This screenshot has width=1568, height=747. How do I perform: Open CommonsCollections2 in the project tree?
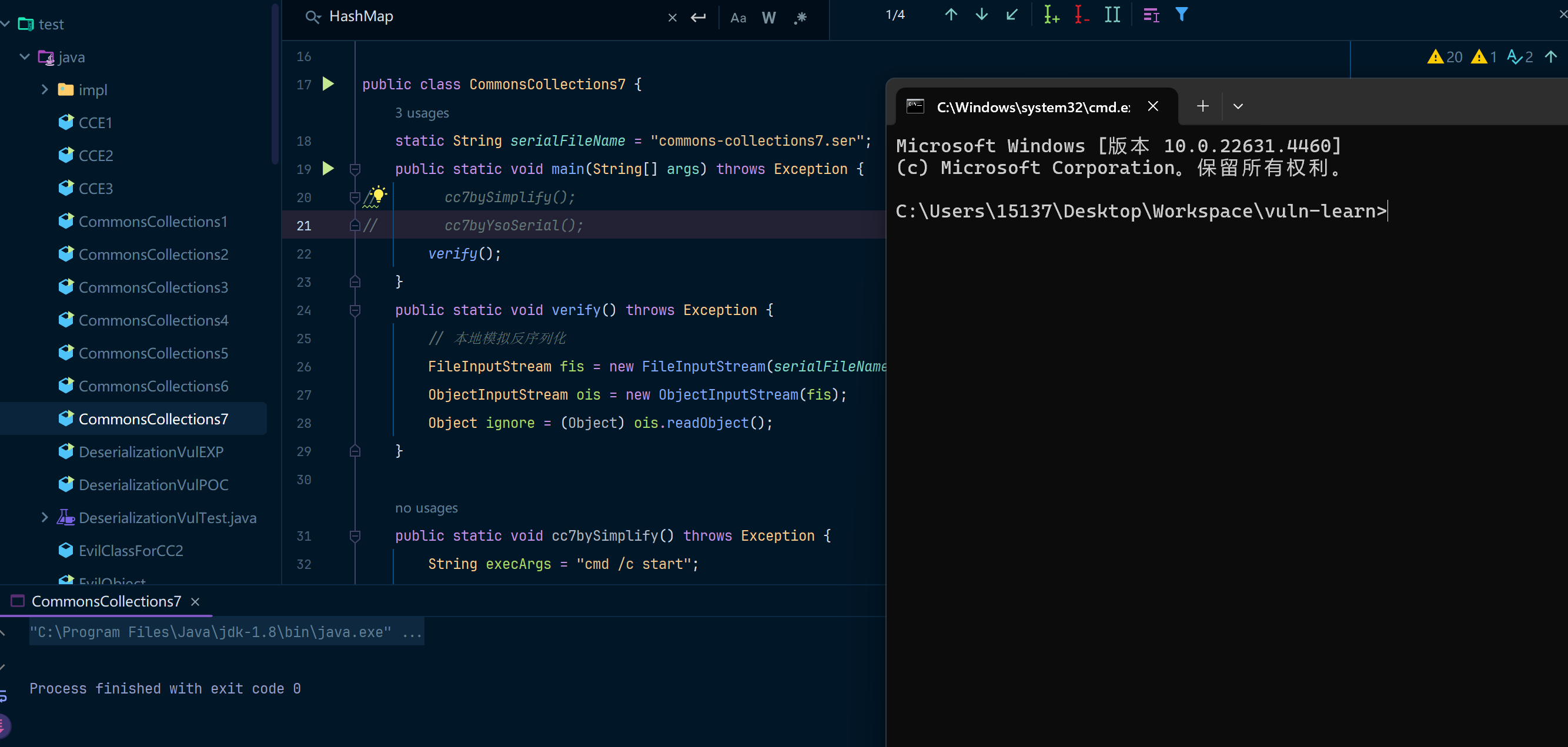click(x=153, y=254)
